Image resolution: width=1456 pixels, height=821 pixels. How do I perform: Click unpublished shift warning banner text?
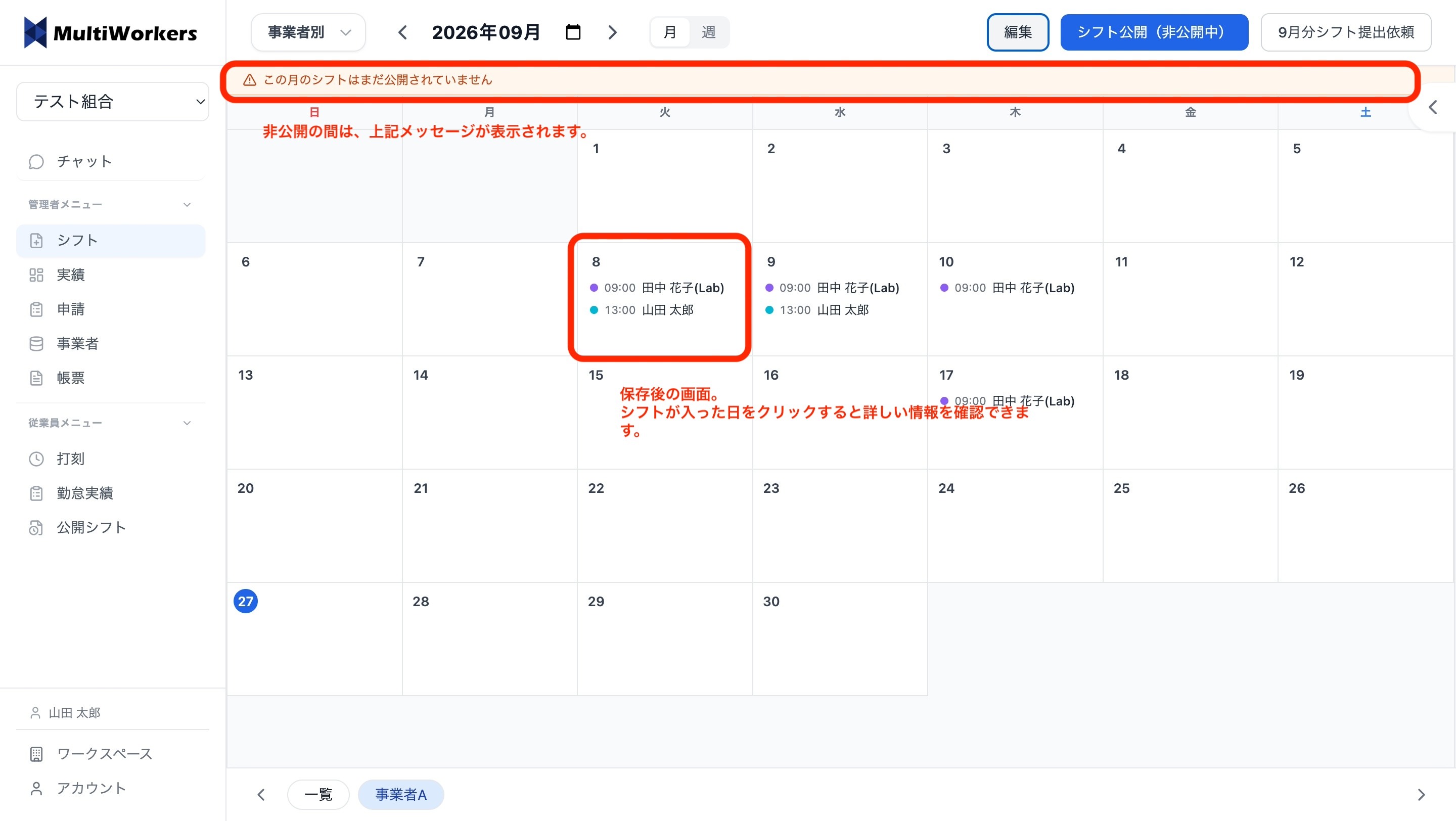[x=378, y=80]
